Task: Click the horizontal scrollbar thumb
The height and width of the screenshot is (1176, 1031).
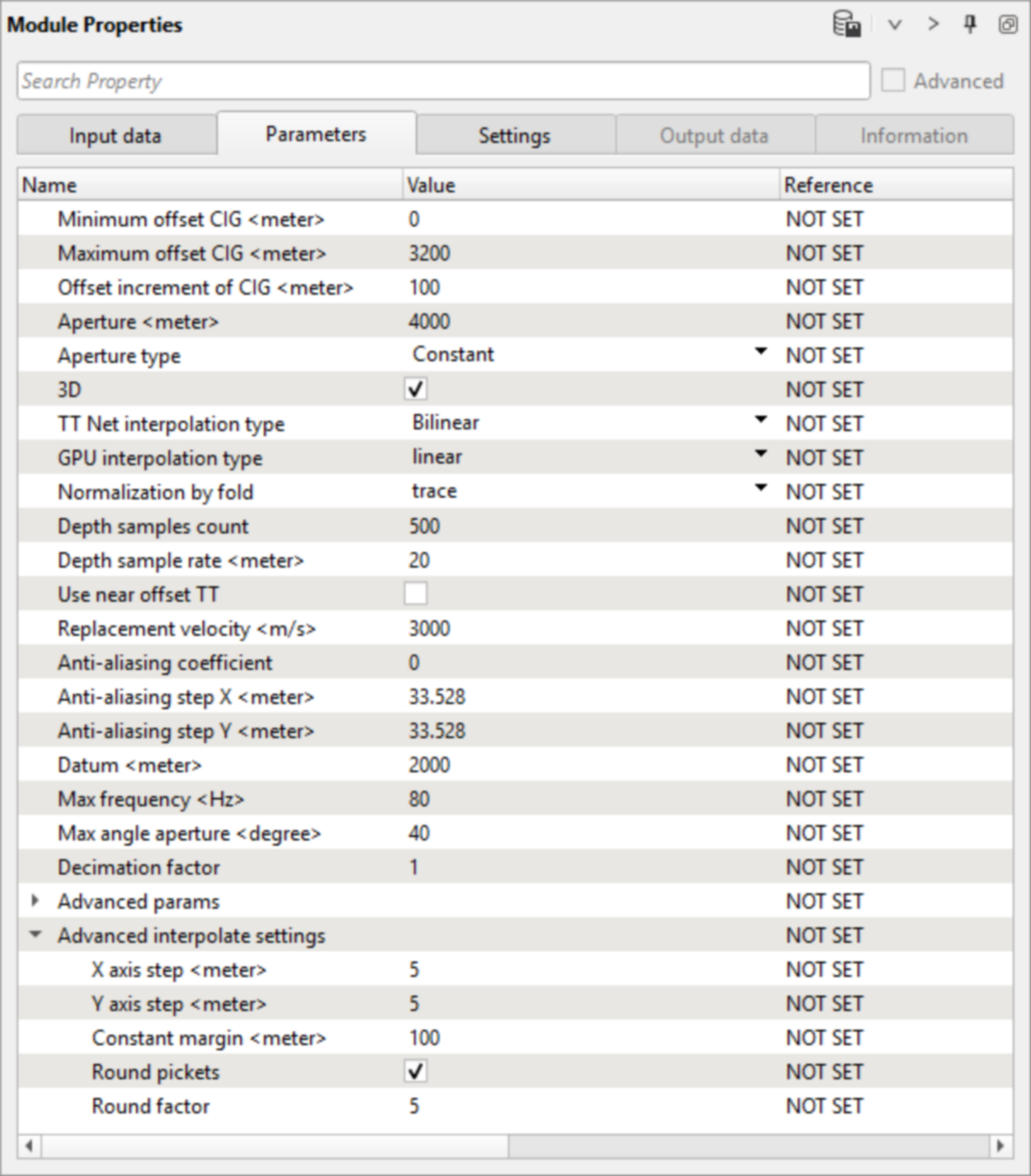Action: [274, 1146]
